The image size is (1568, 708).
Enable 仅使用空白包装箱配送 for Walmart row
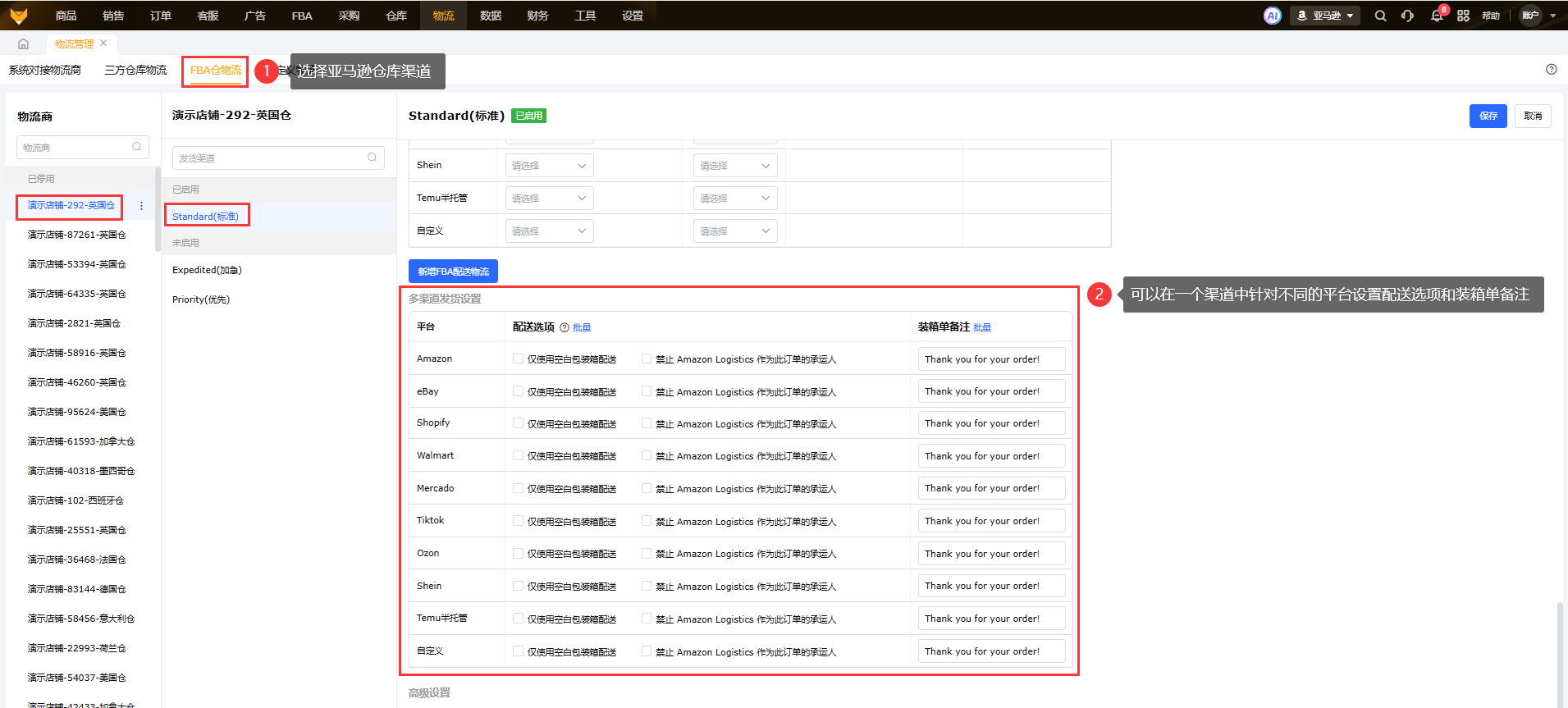518,455
